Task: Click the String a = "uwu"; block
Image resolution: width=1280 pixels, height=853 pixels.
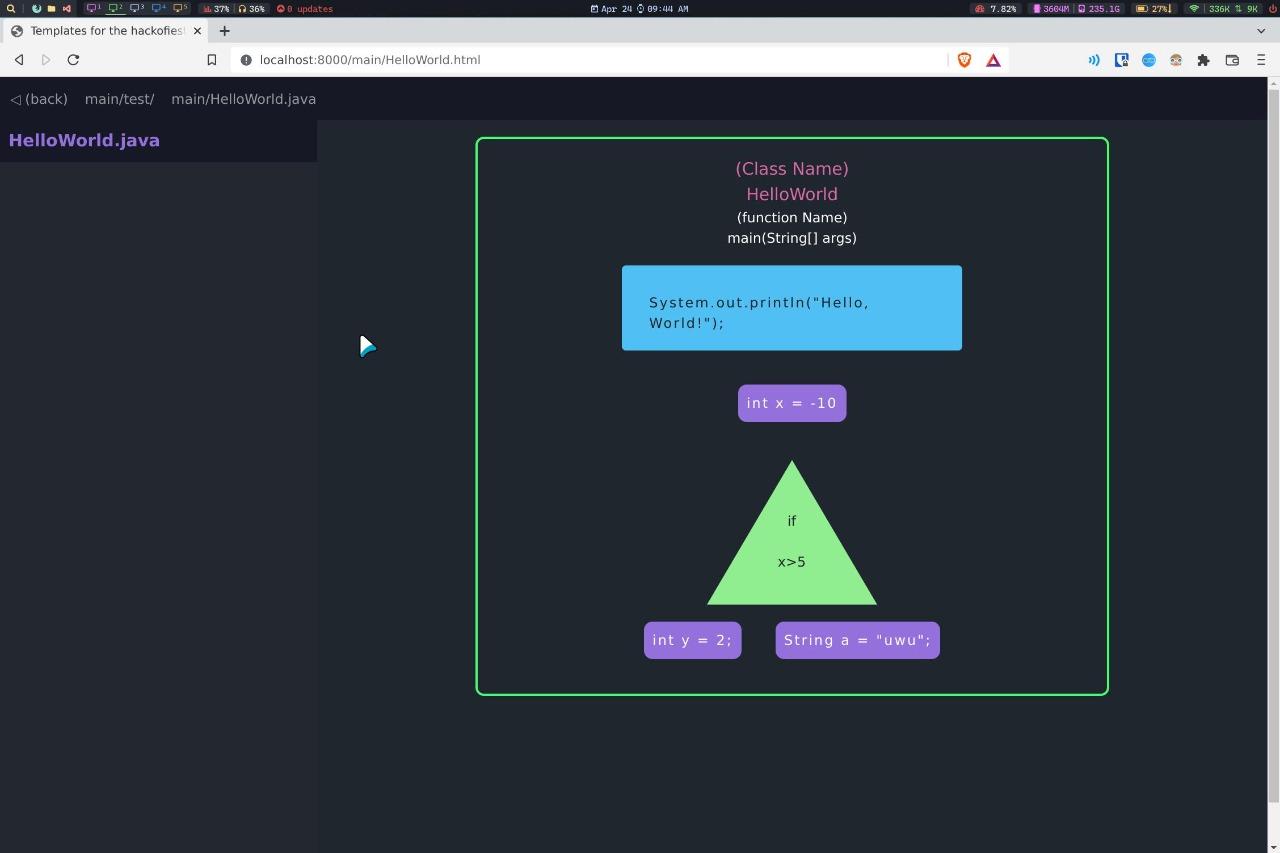Action: coord(858,640)
